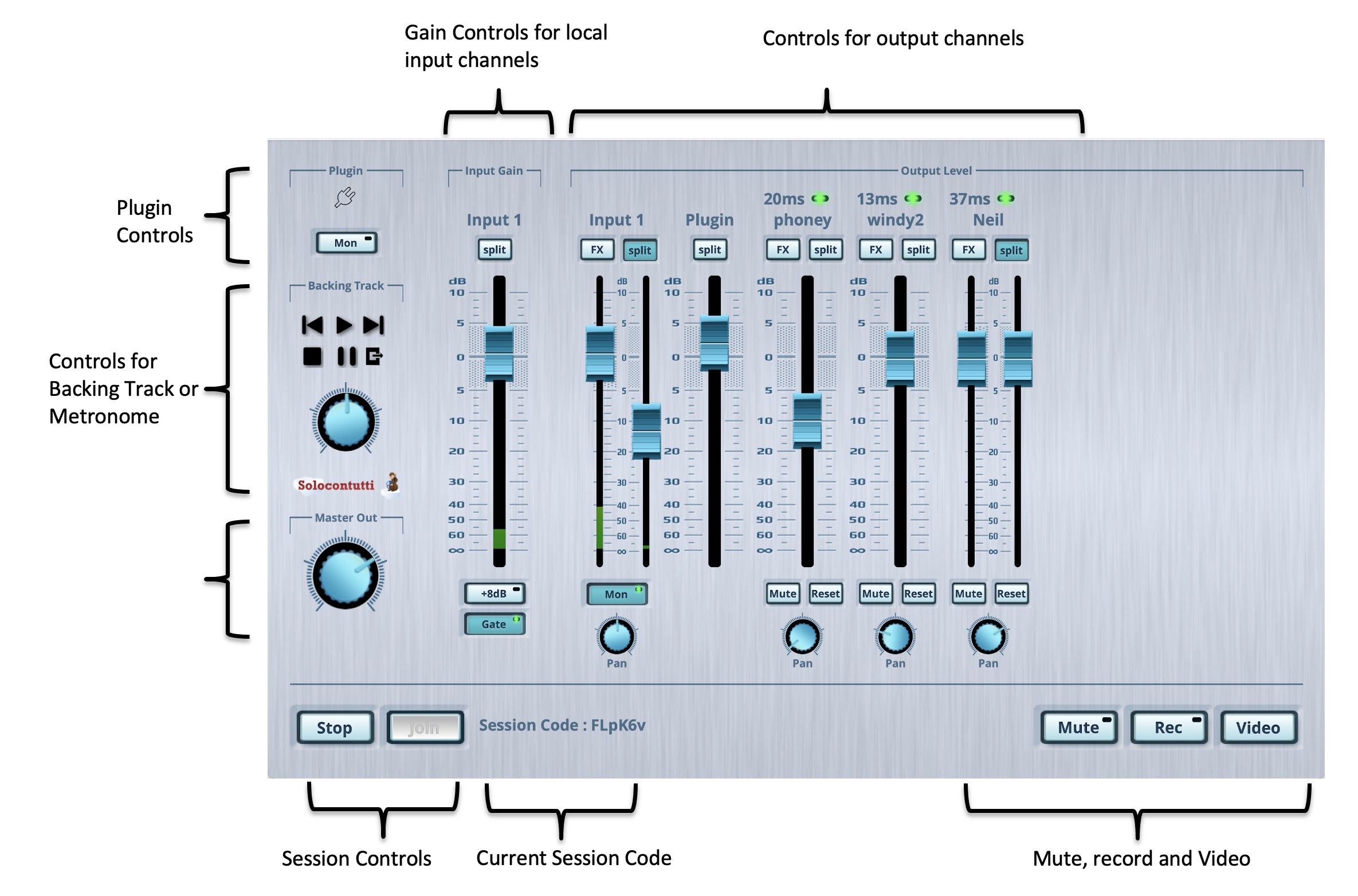Viewport: 1358px width, 896px height.
Task: Click the windy2 output fader handle
Action: [900, 358]
